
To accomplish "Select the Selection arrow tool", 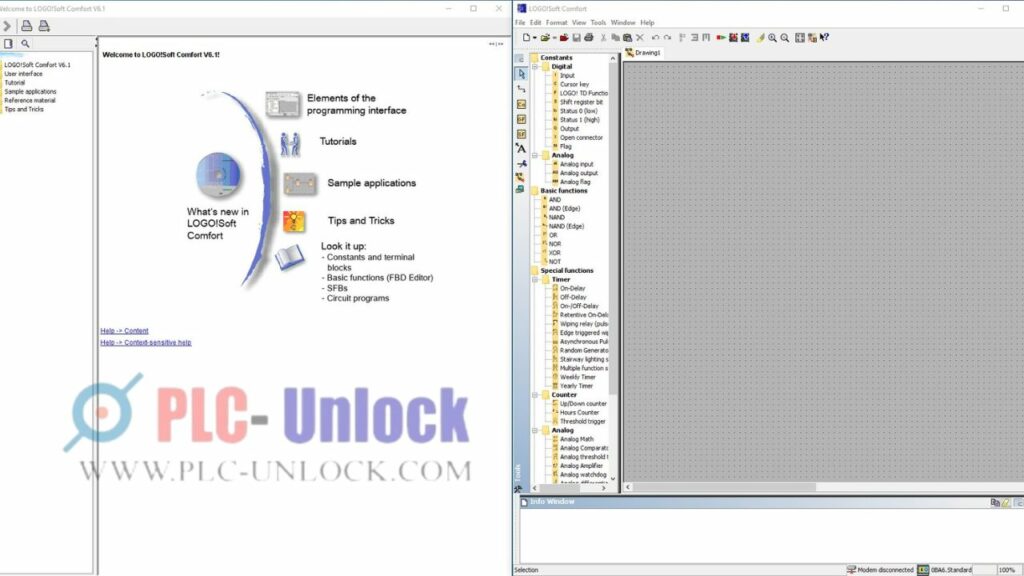I will pos(521,74).
